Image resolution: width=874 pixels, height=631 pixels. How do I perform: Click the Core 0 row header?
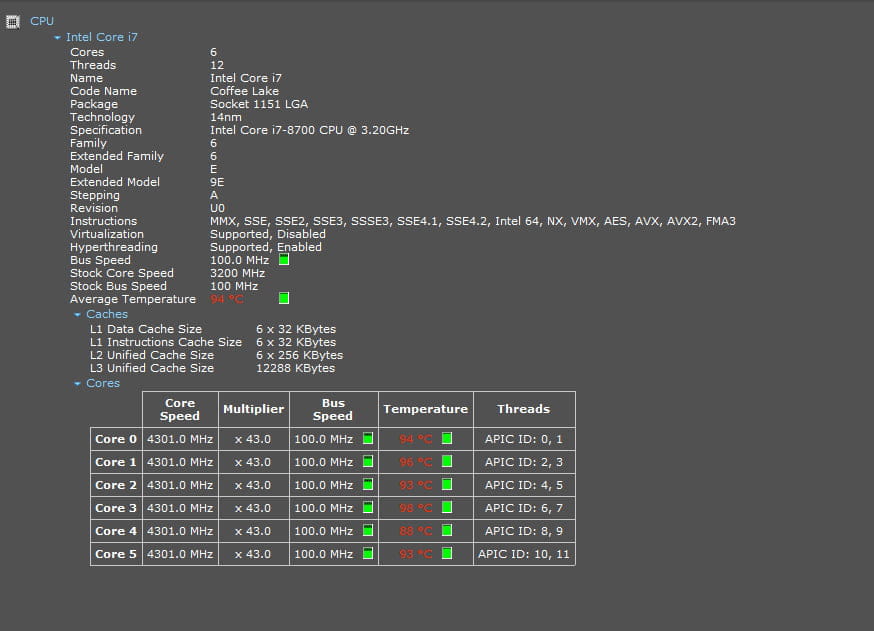point(116,439)
